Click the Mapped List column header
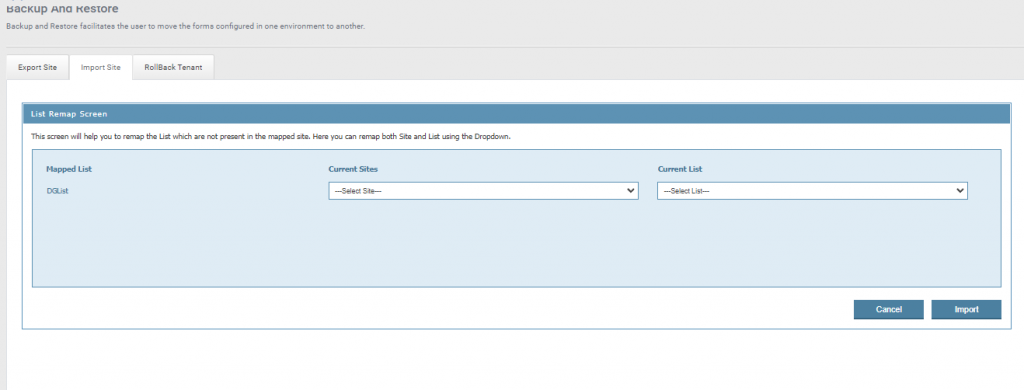 [69, 169]
